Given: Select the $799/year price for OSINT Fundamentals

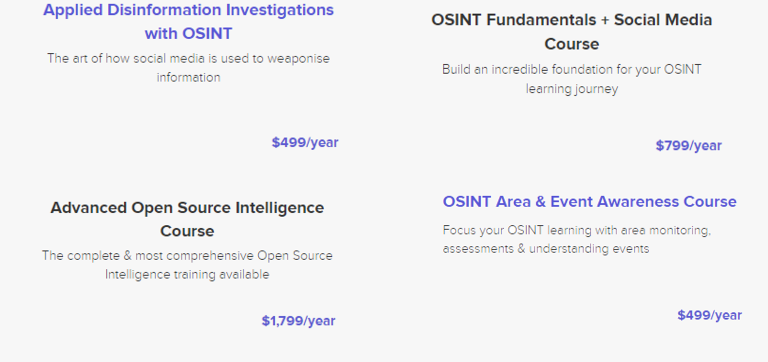Looking at the screenshot, I should coord(689,145).
